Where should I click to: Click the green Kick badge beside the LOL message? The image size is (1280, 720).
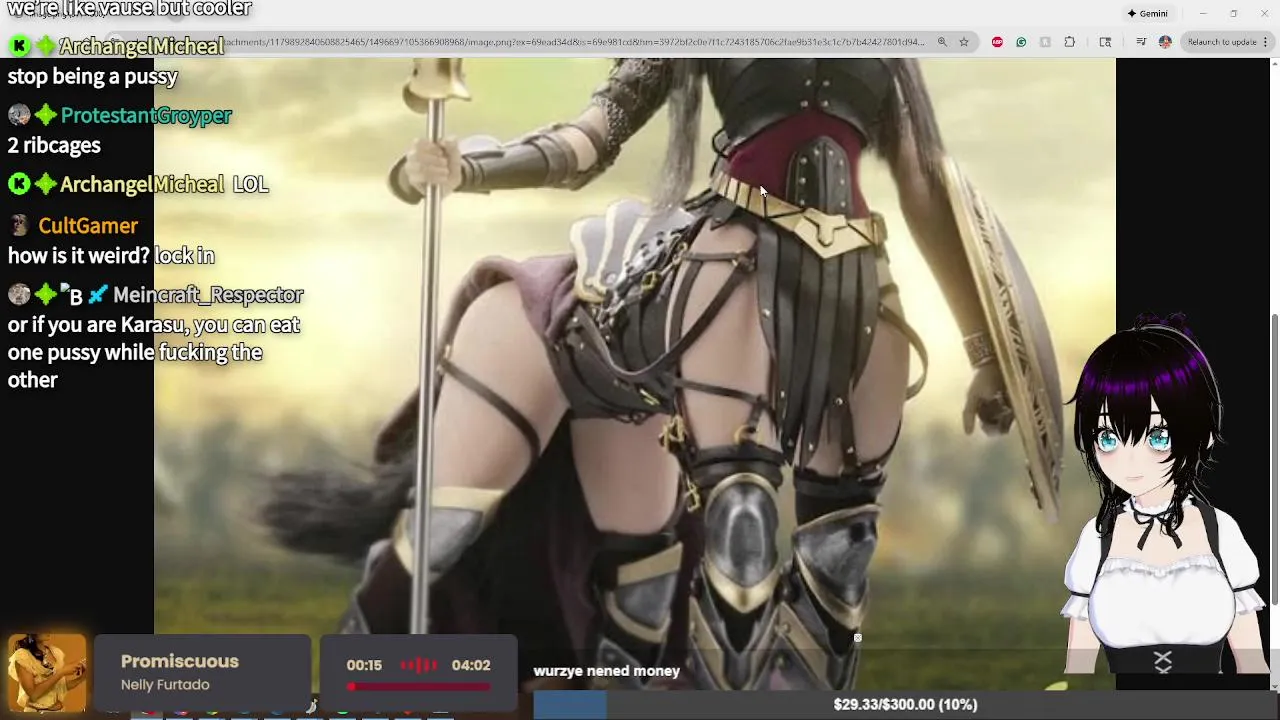pyautogui.click(x=19, y=184)
